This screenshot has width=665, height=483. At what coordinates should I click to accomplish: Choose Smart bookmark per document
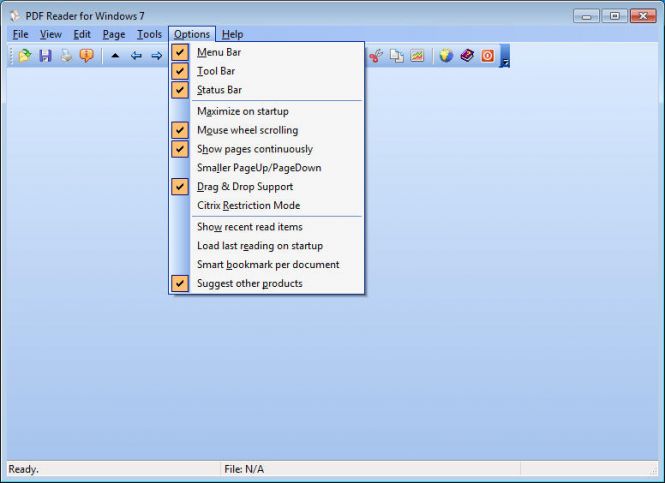266,265
